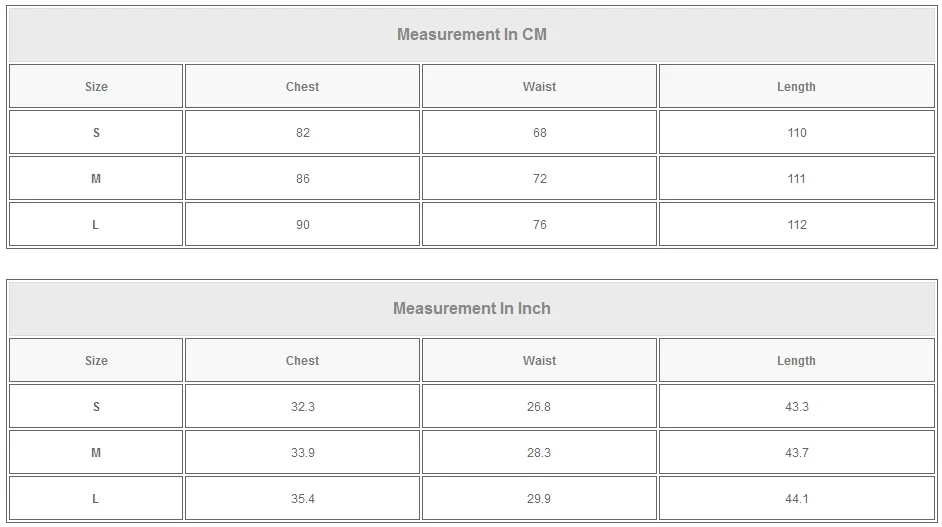Select the chest value 35.4 cell
942x527 pixels.
click(x=302, y=499)
